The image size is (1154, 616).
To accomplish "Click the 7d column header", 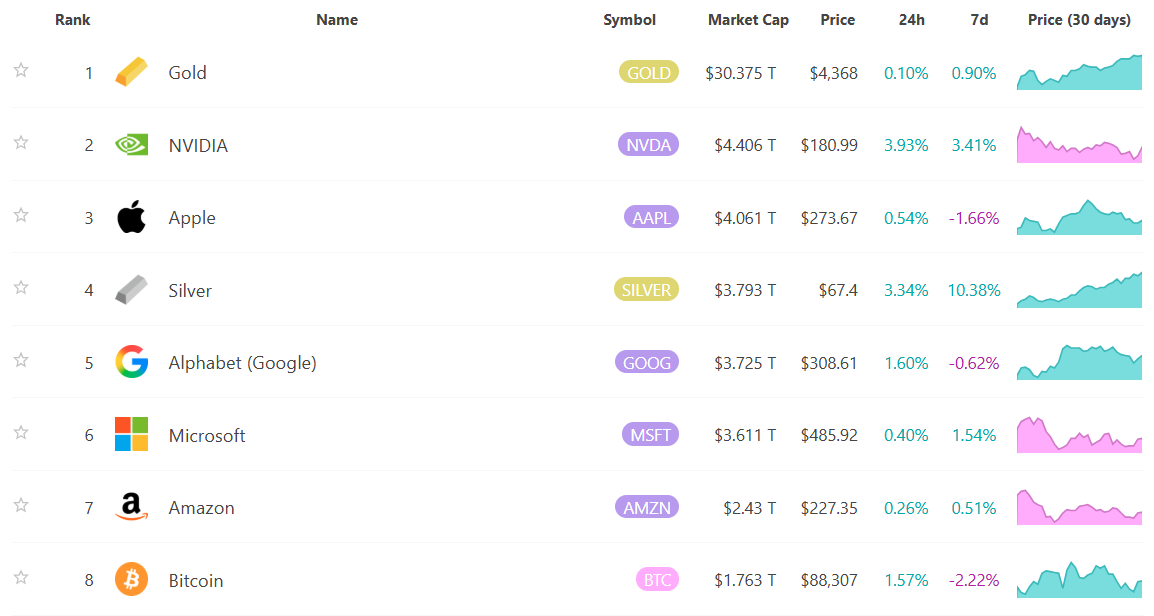I will [x=979, y=20].
